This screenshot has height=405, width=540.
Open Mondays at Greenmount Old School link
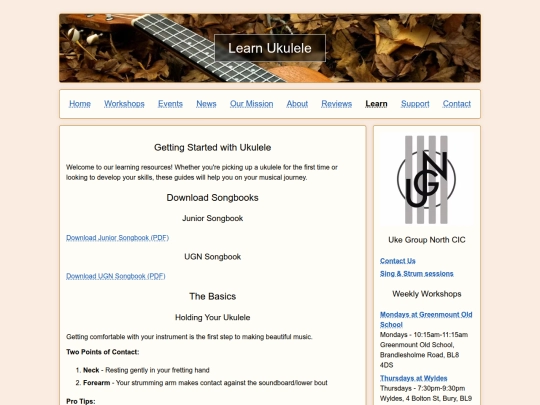[426, 319]
